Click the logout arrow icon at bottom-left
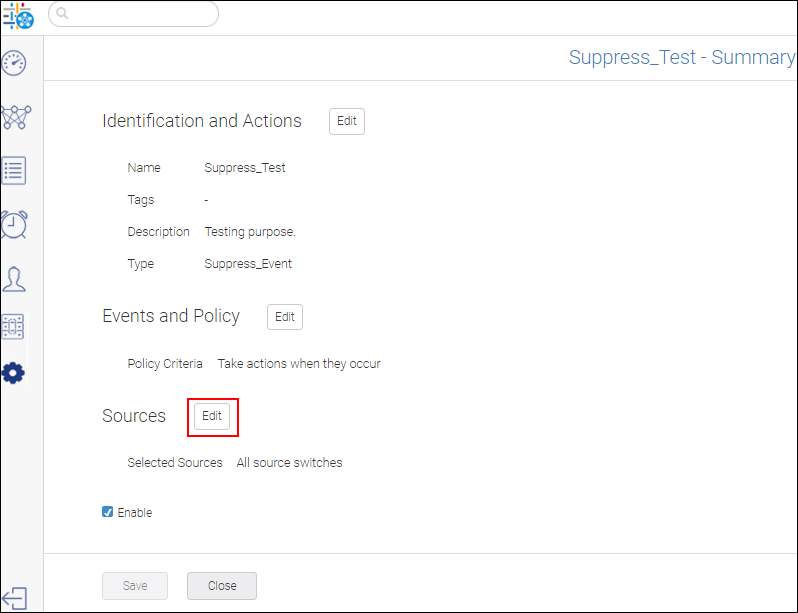Viewport: 798px width, 613px height. point(14,597)
